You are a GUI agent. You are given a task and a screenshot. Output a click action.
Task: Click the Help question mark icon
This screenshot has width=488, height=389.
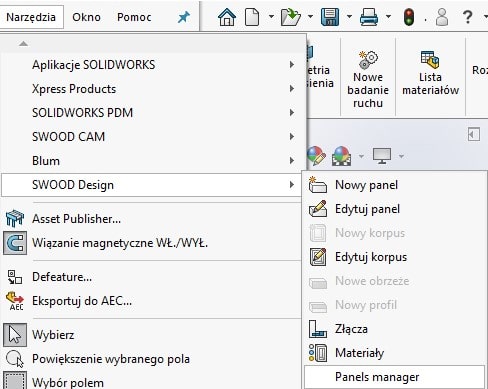click(x=468, y=17)
